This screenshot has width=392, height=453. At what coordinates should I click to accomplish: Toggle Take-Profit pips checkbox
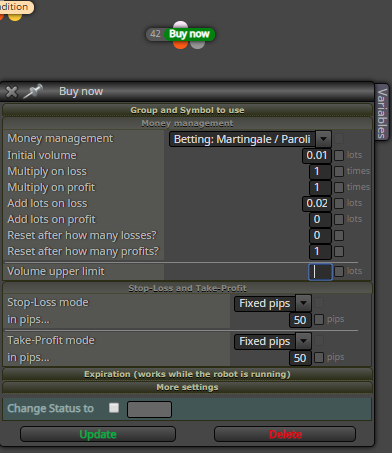pos(319,357)
